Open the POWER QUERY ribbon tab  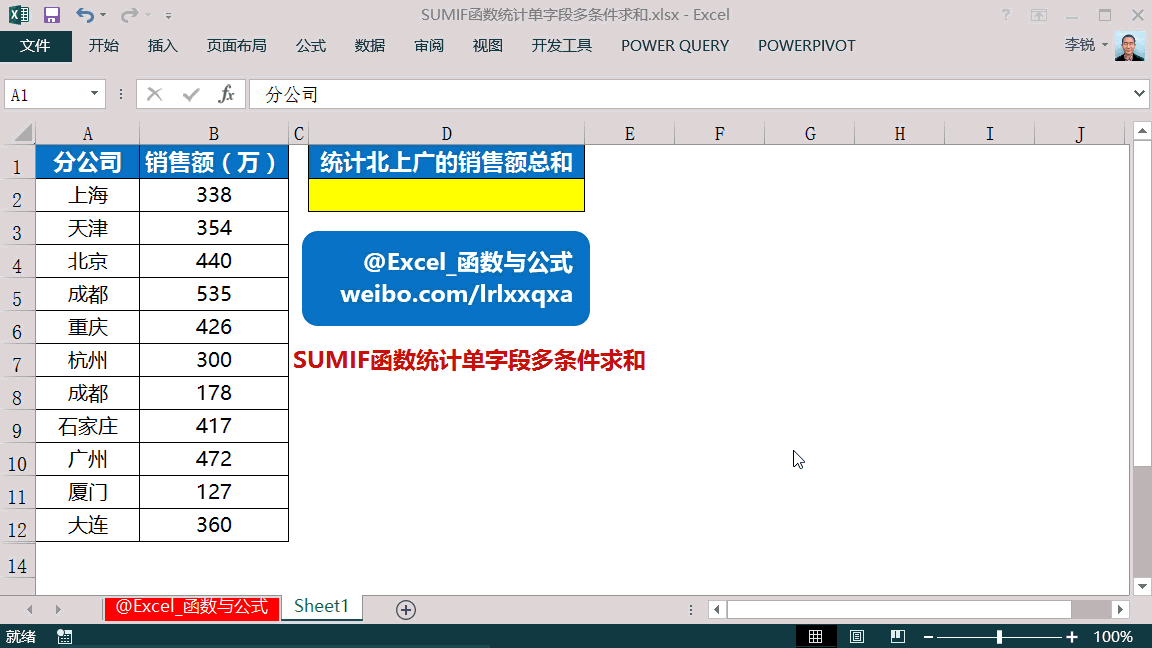[674, 45]
